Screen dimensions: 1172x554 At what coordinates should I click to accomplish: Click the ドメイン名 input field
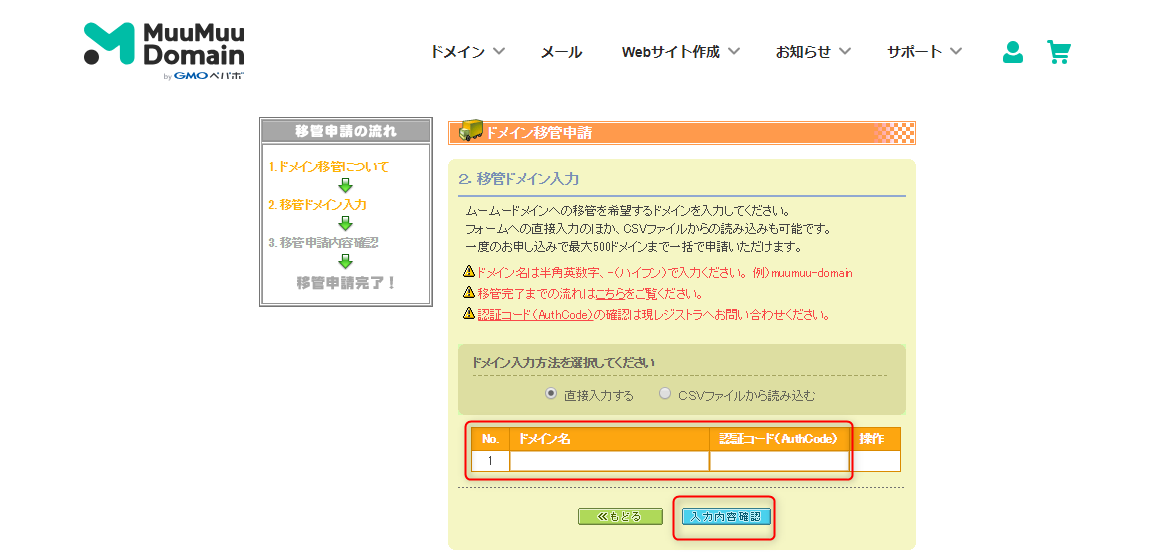(609, 461)
